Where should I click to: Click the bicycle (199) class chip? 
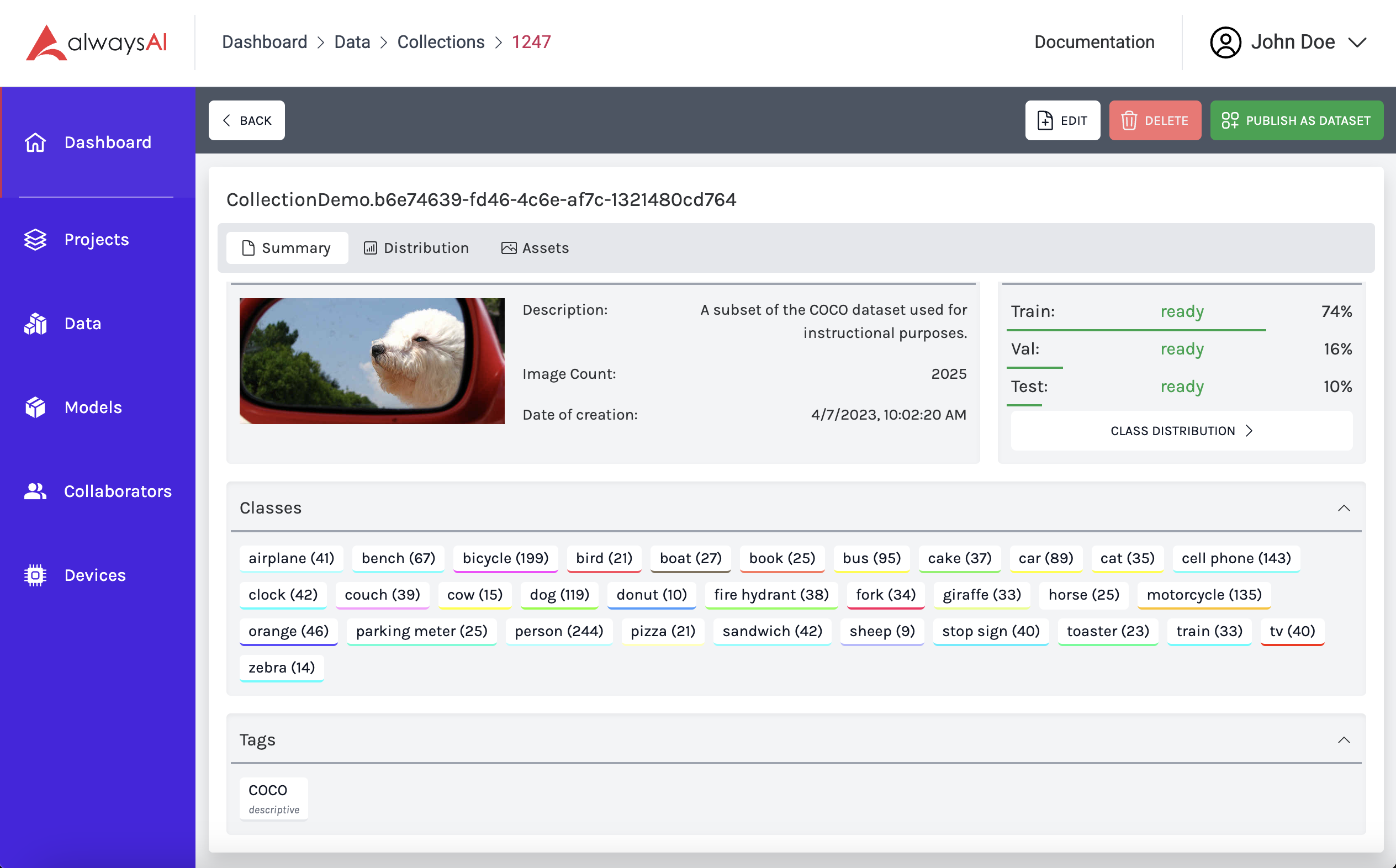[x=505, y=558]
